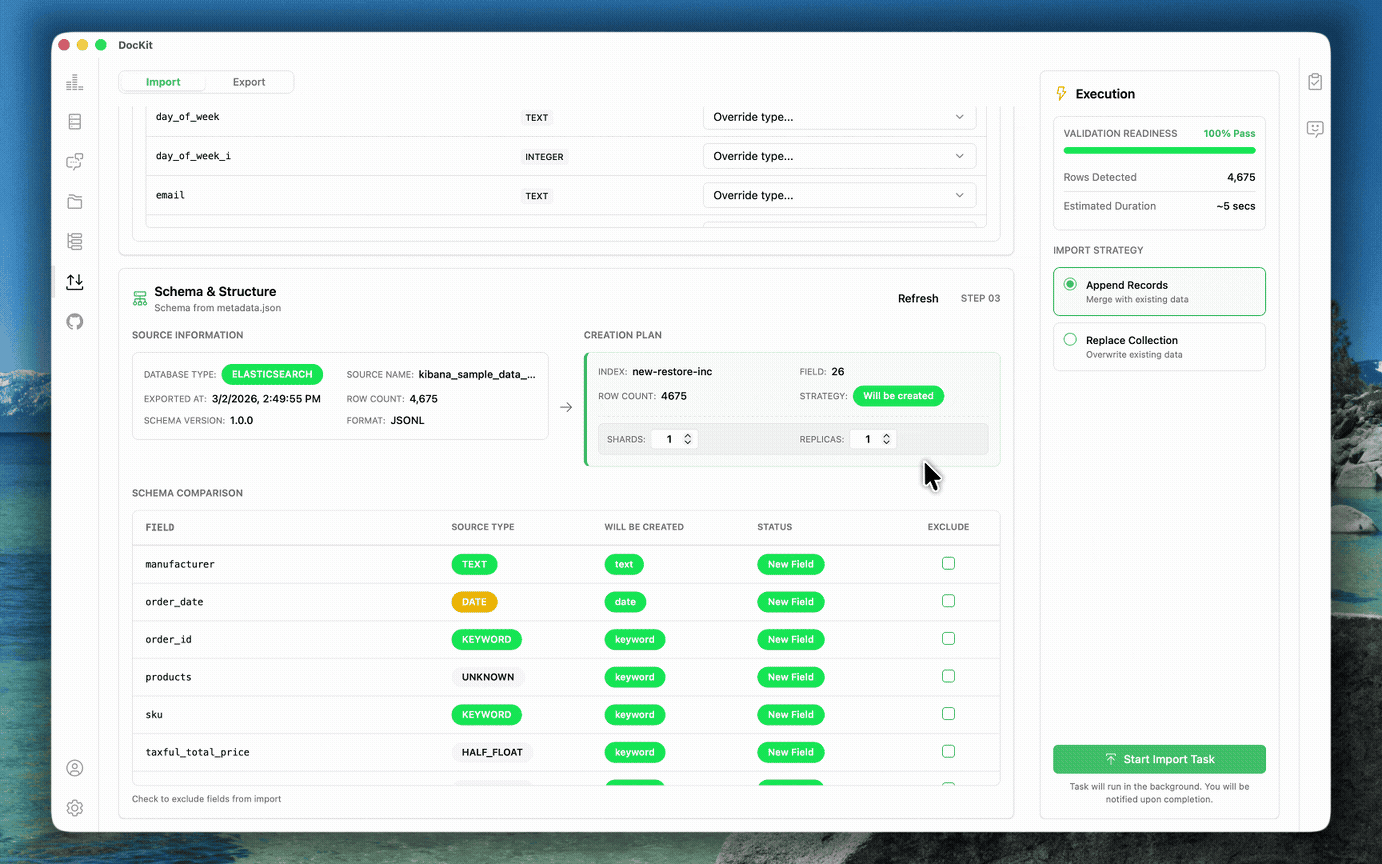This screenshot has width=1382, height=864.
Task: Exclude the order_date field
Action: (948, 601)
